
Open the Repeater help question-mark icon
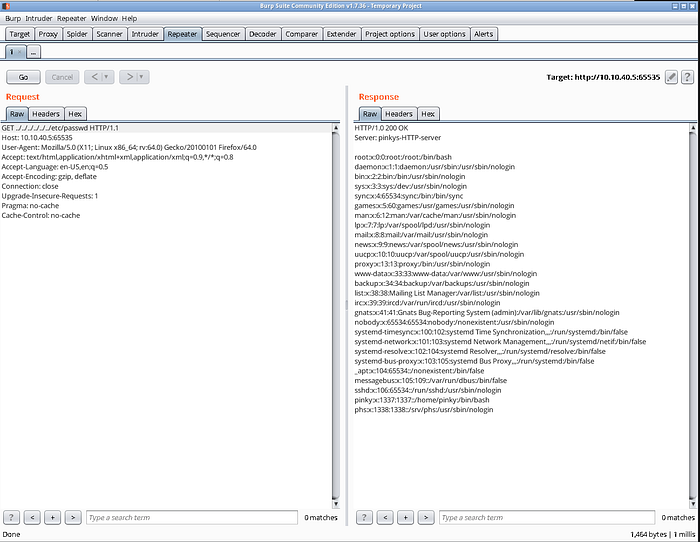tap(687, 77)
